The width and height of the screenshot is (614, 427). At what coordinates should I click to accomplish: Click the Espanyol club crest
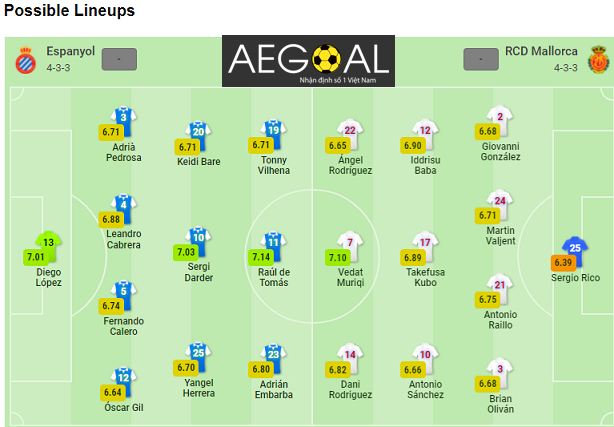[x=26, y=60]
